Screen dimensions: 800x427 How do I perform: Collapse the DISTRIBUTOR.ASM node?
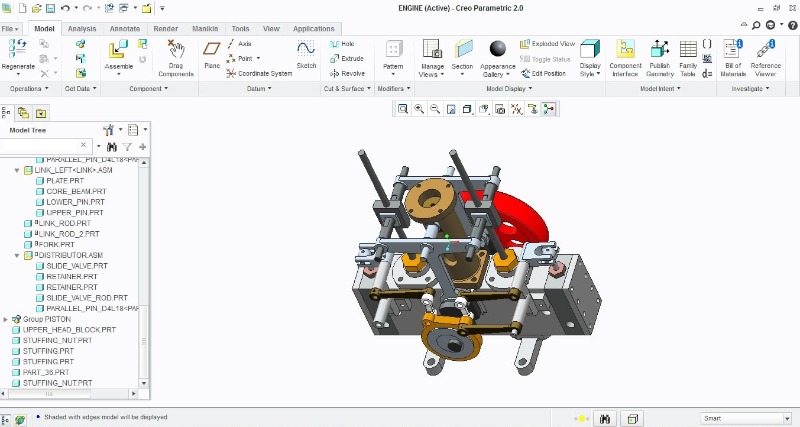click(17, 255)
